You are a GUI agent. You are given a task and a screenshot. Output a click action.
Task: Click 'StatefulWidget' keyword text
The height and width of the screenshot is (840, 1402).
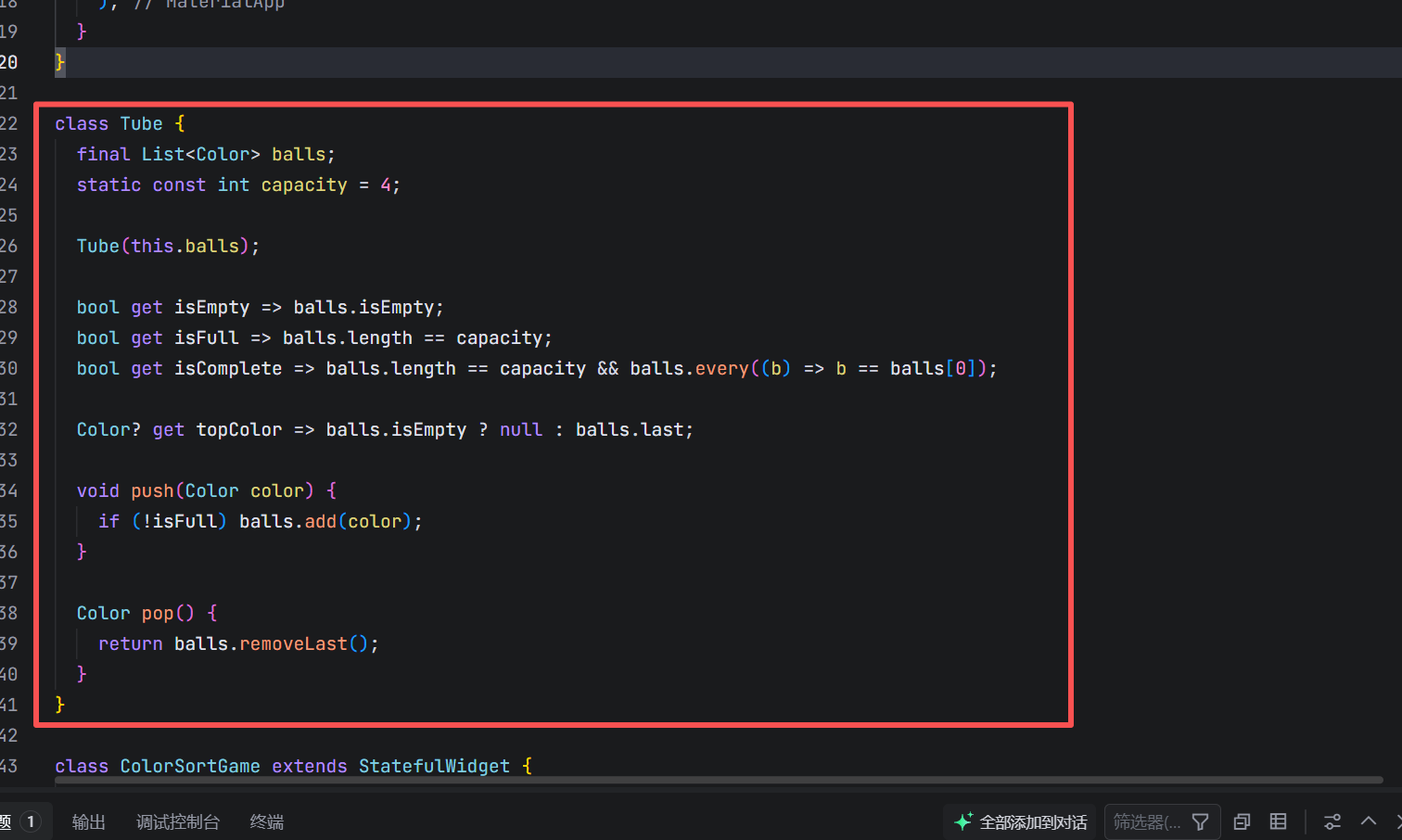coord(434,766)
